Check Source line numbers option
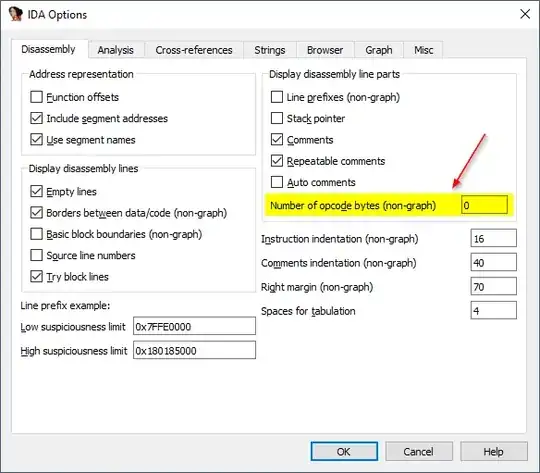 pos(37,255)
